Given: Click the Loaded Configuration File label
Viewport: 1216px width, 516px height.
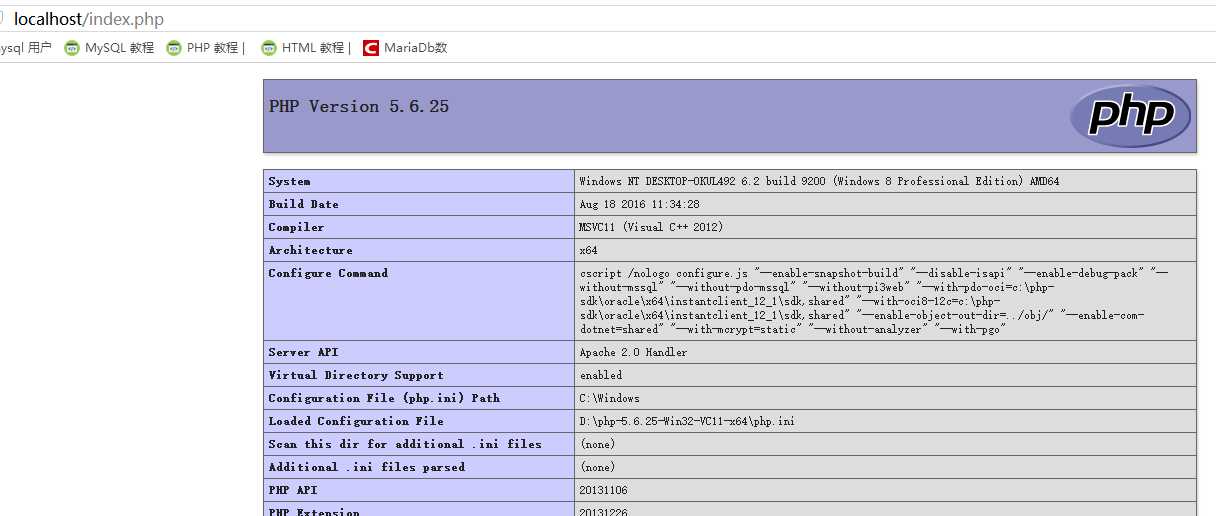Looking at the screenshot, I should [356, 421].
